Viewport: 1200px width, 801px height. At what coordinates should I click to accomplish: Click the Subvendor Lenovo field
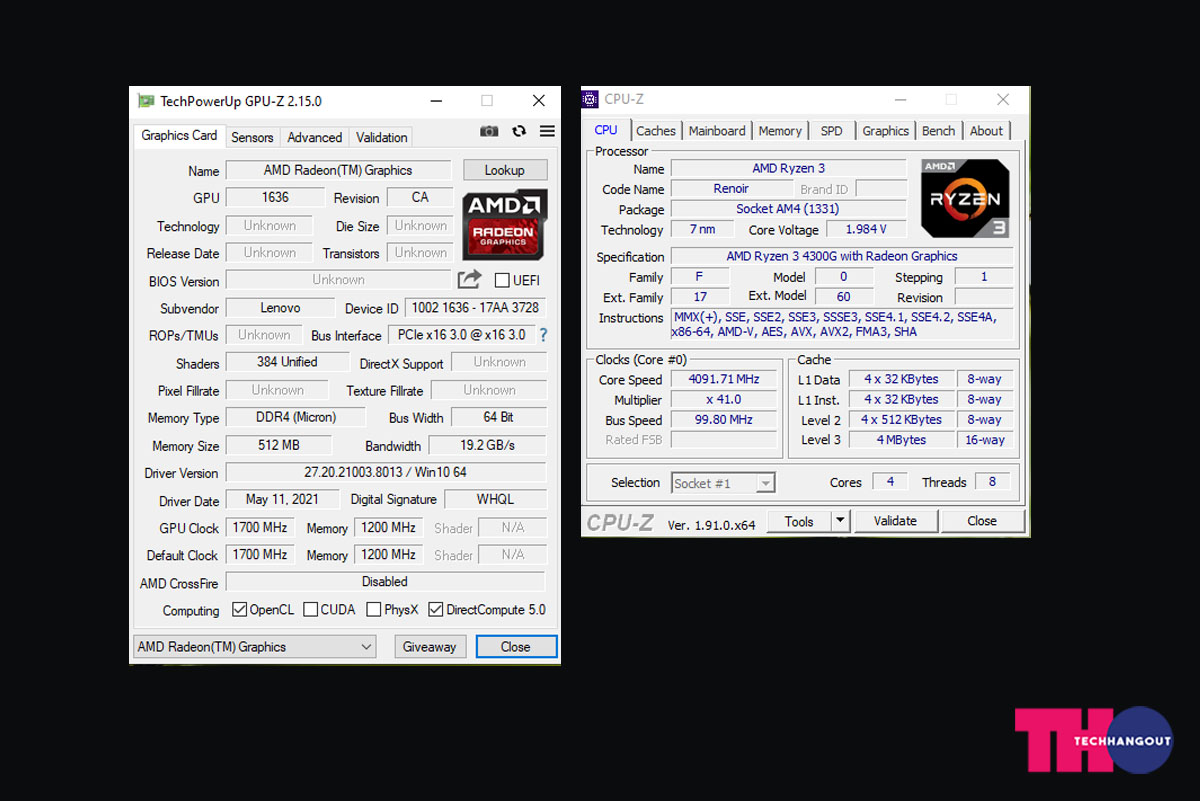pyautogui.click(x=281, y=308)
